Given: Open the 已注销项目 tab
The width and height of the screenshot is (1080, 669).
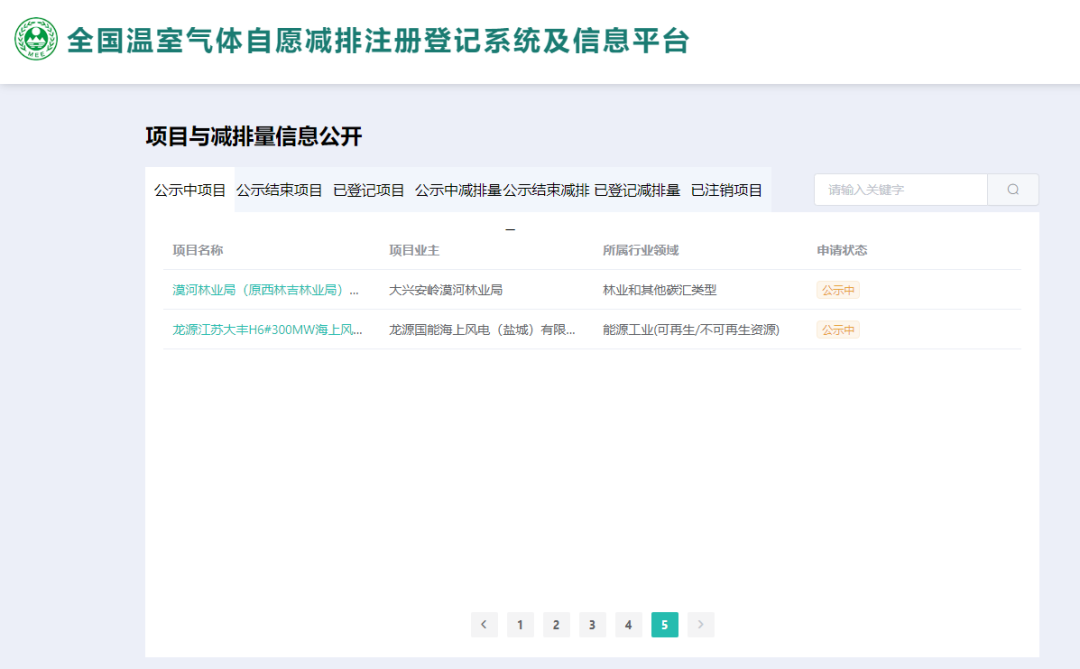Looking at the screenshot, I should click(727, 190).
